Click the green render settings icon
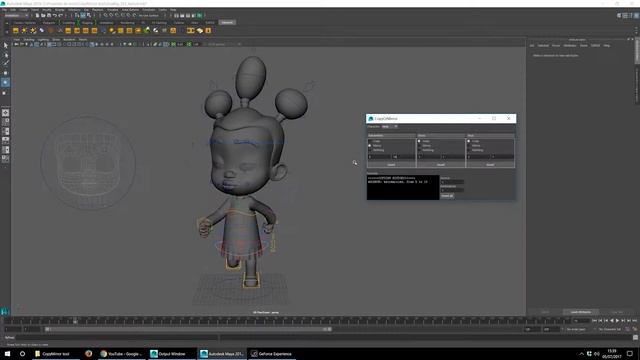The image size is (640, 360). pos(200,16)
